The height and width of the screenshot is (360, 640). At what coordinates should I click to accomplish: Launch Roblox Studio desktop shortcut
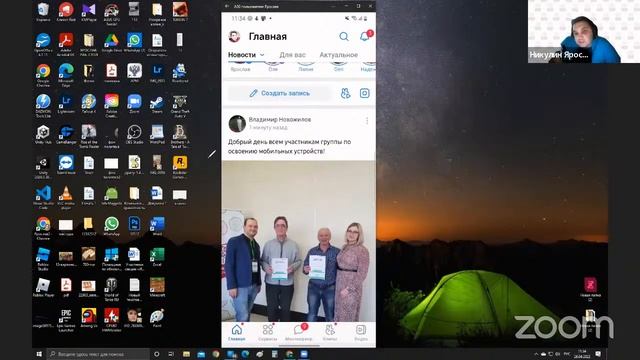click(43, 258)
